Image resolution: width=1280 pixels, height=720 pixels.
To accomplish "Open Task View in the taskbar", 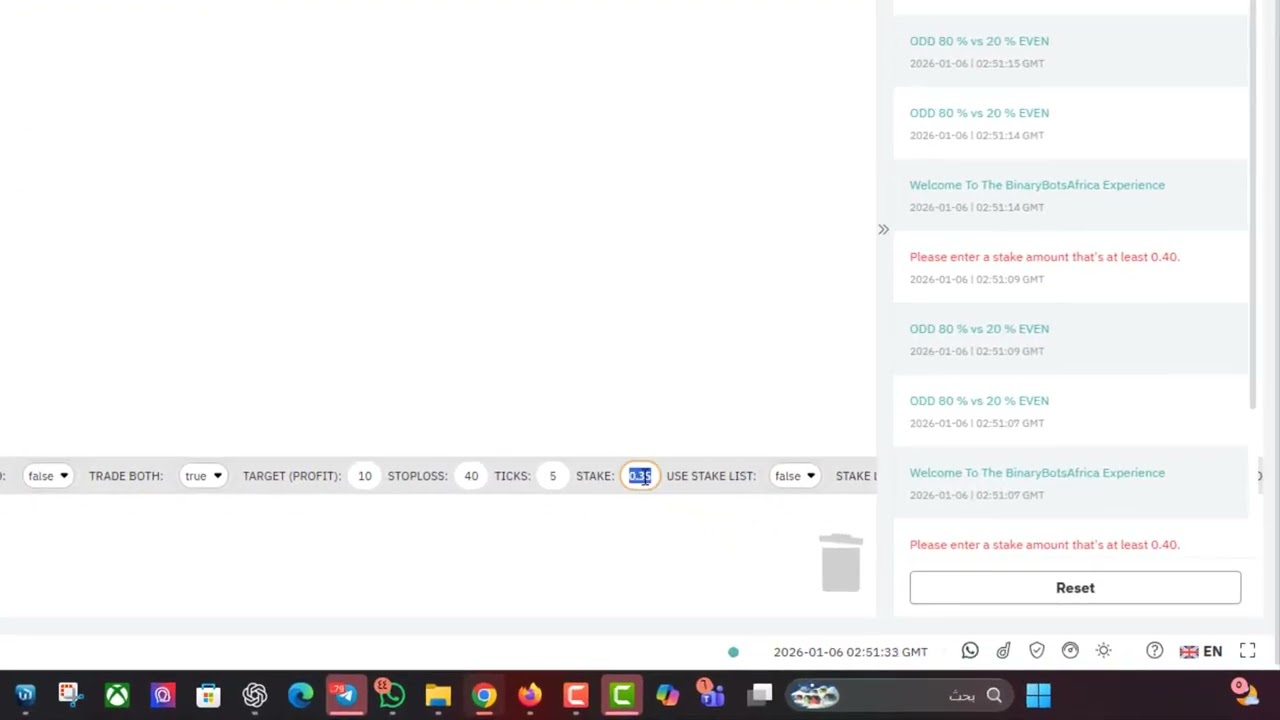I will tap(761, 695).
